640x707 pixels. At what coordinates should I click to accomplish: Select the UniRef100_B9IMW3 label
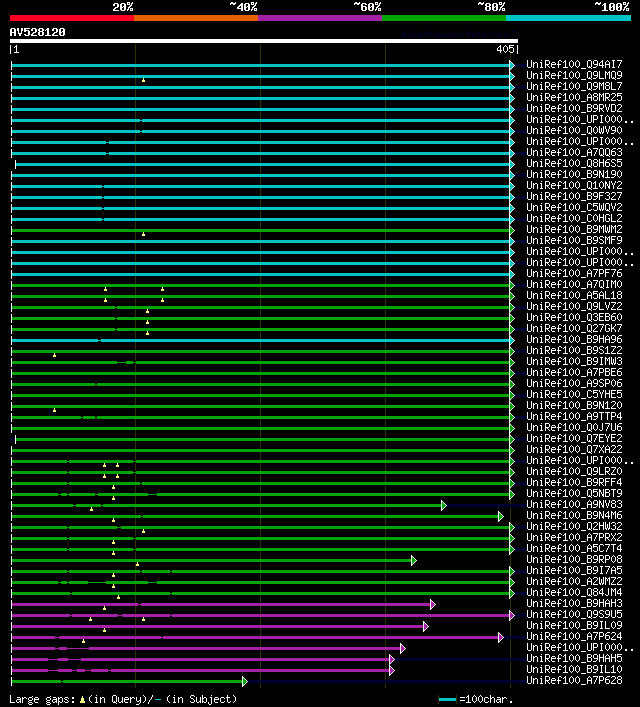[574, 361]
